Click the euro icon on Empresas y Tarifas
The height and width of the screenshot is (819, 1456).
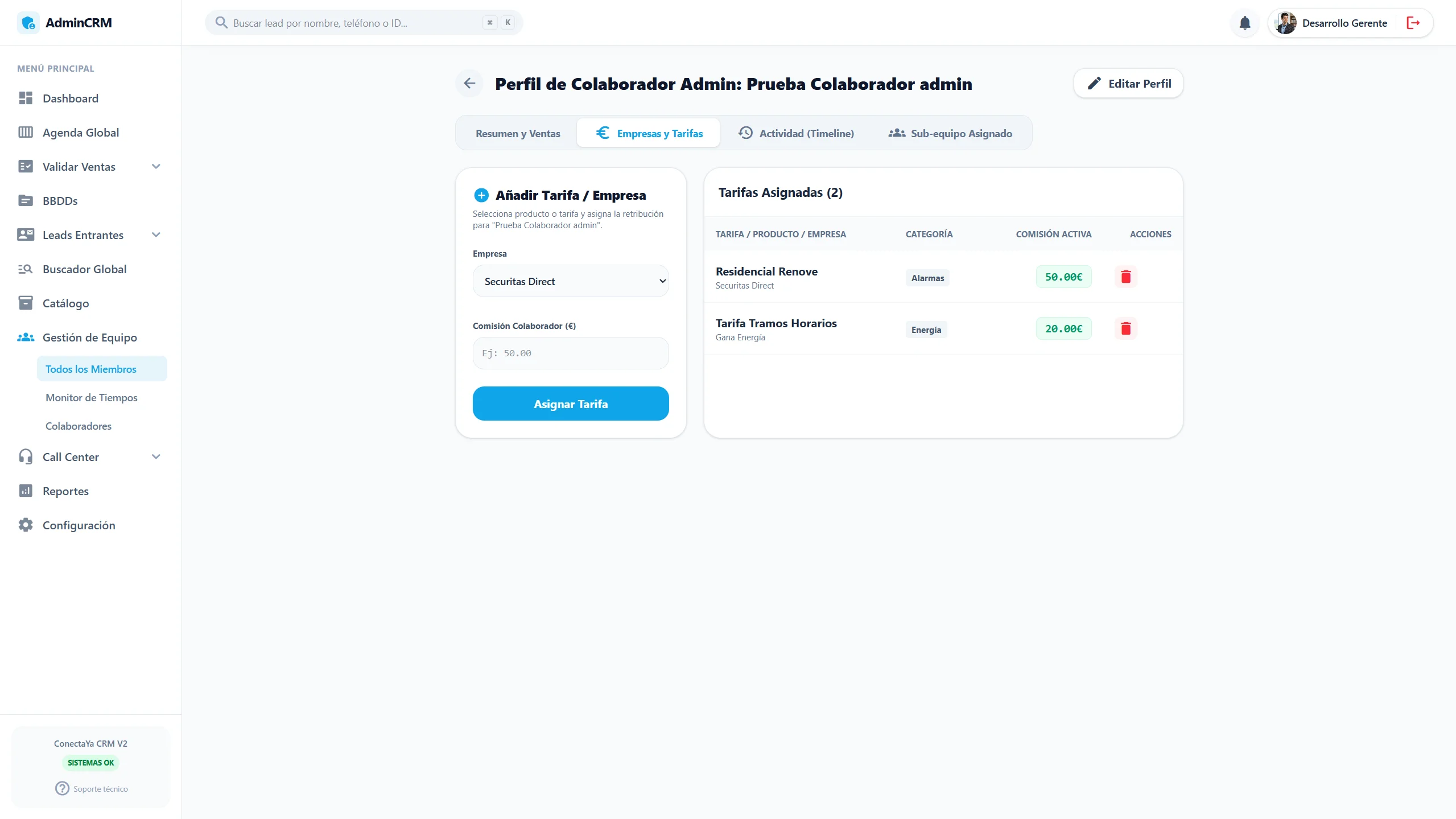603,133
